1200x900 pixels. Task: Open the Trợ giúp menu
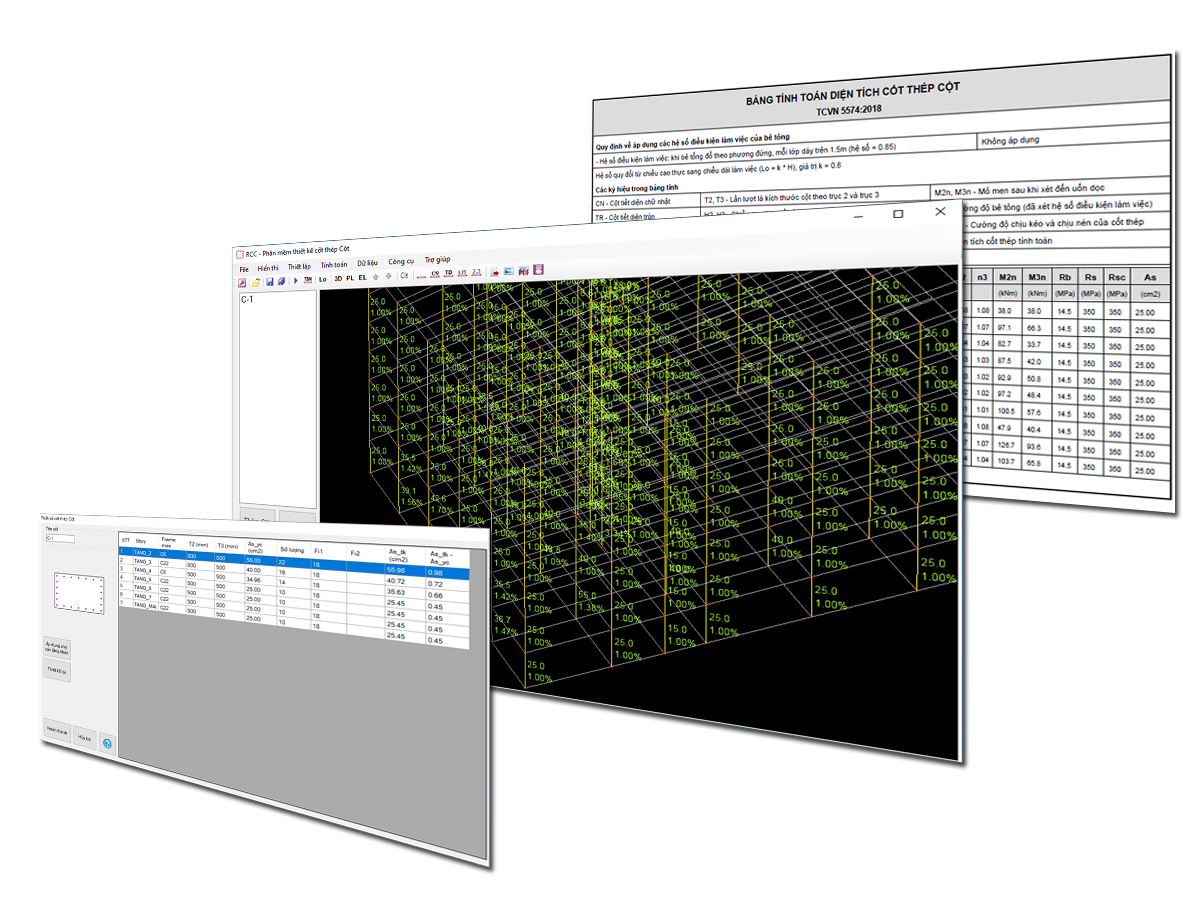pos(437,259)
